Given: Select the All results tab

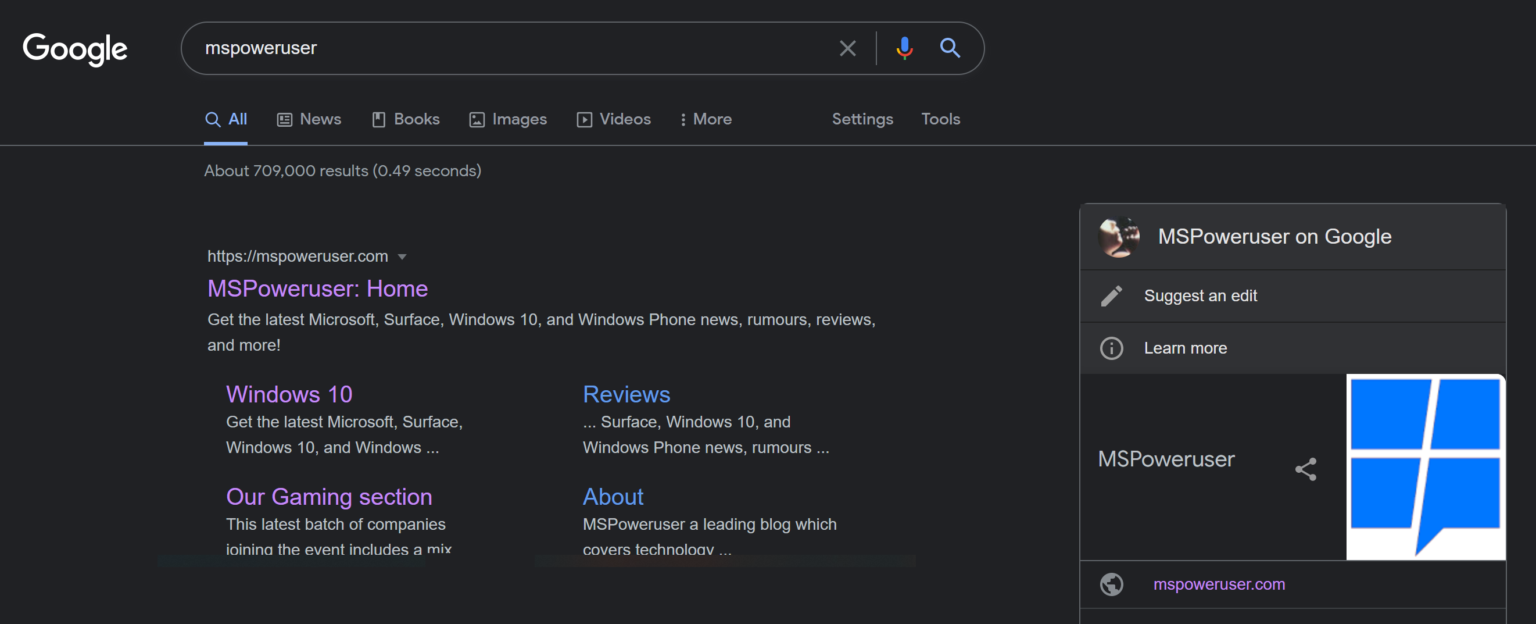Looking at the screenshot, I should [226, 119].
